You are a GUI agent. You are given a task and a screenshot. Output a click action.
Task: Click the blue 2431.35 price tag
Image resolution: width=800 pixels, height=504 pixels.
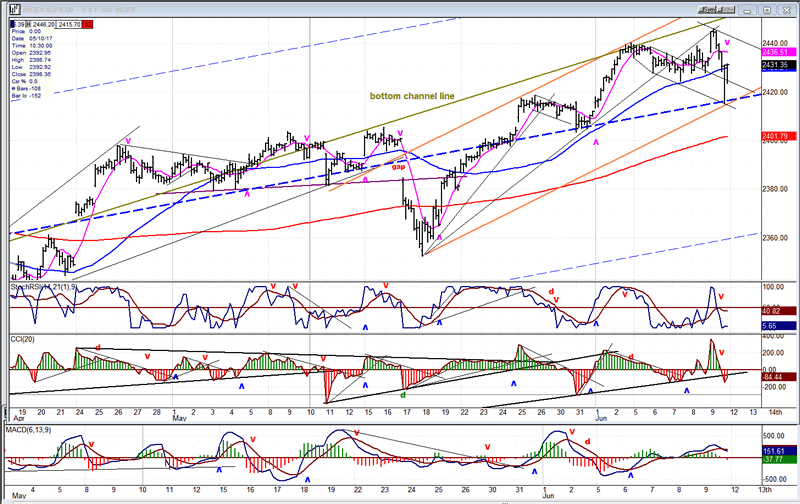777,65
